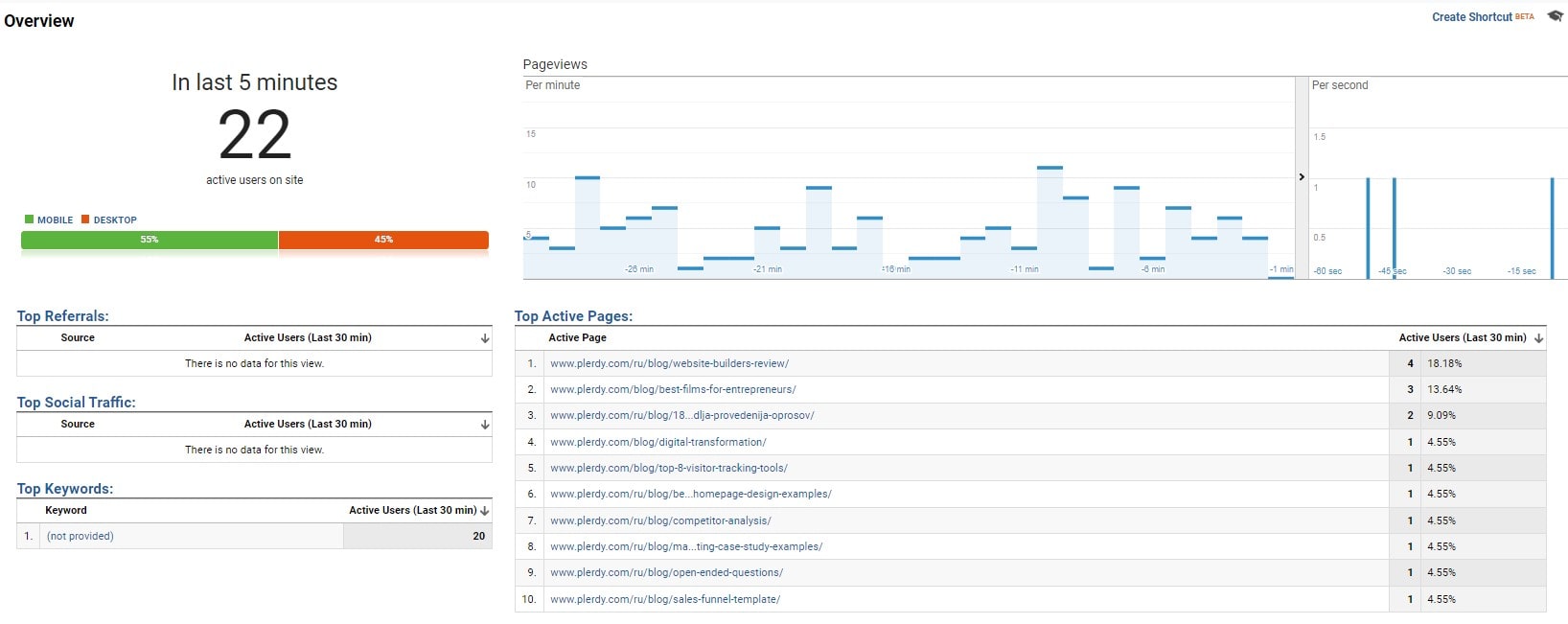Open the competitor-analysis blog page link

[660, 521]
